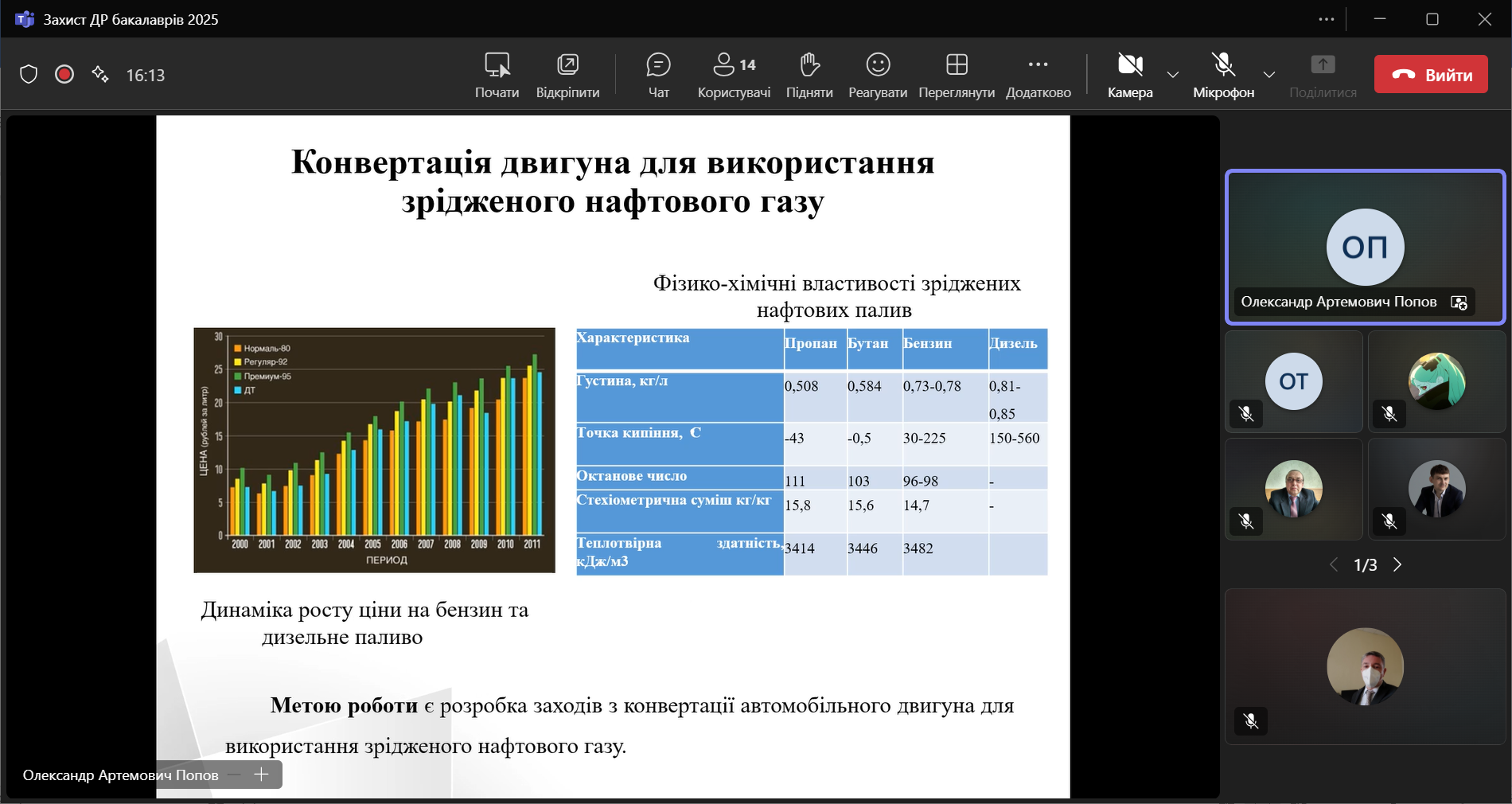Viewport: 1512px width, 804px height.
Task: Click the Почати take control icon
Action: tap(497, 75)
